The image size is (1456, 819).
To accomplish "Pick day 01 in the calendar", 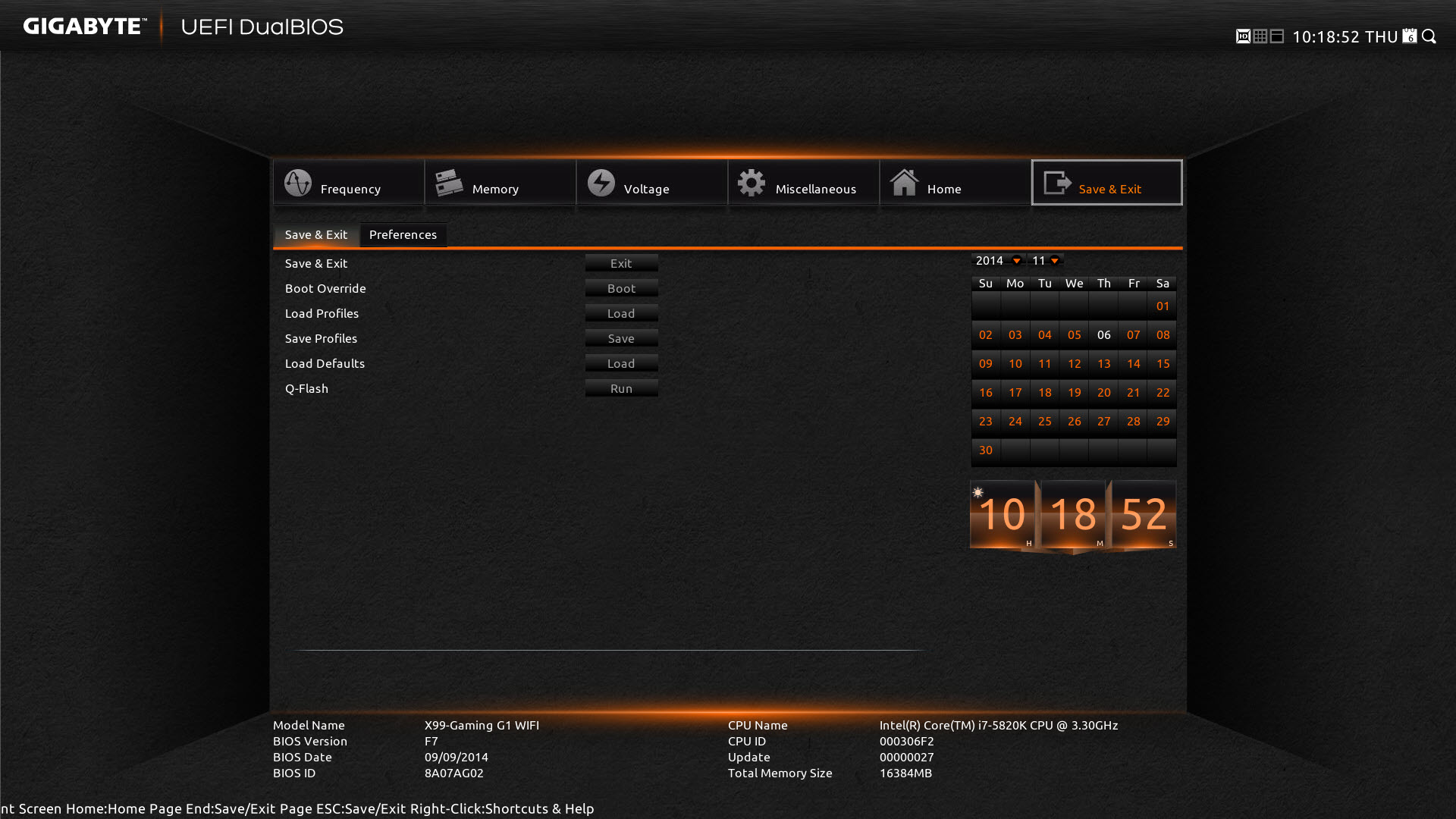I will [1163, 306].
